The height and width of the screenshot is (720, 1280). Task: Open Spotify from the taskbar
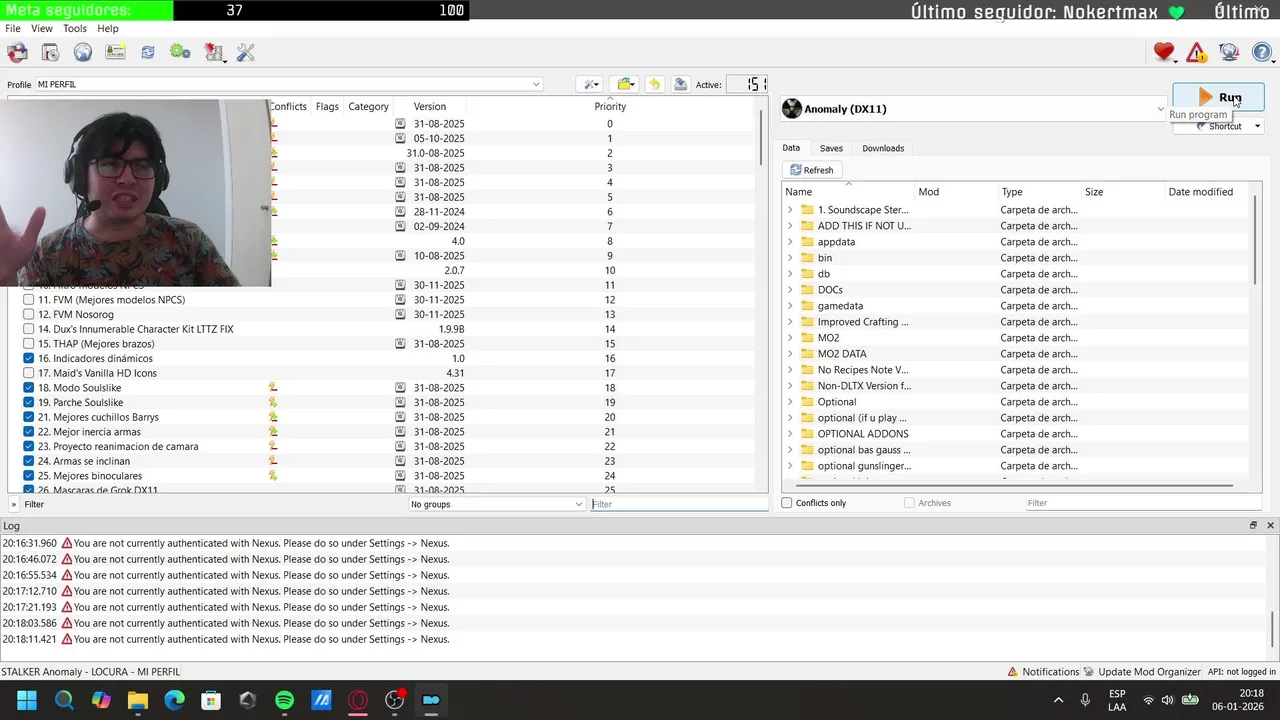point(284,700)
